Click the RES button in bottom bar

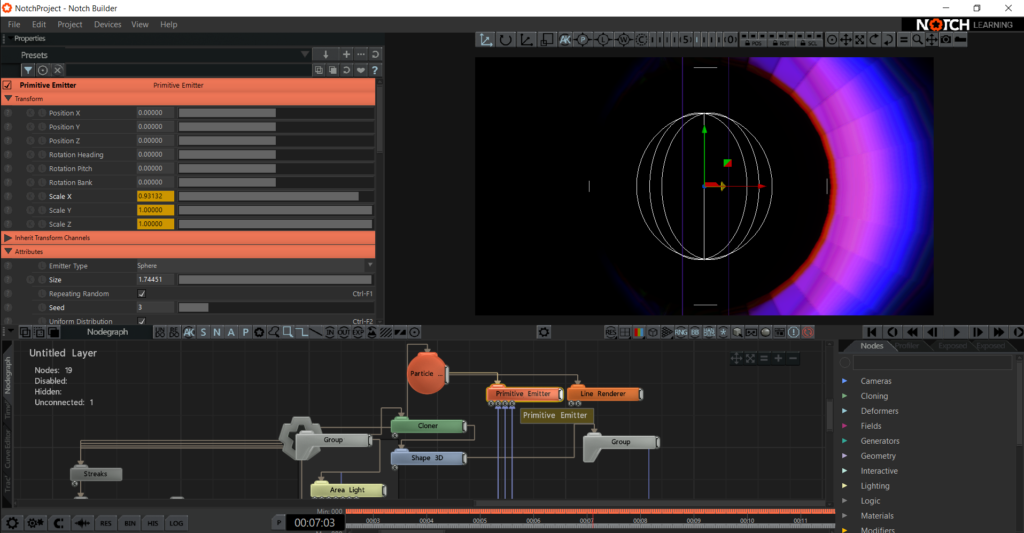tap(106, 523)
